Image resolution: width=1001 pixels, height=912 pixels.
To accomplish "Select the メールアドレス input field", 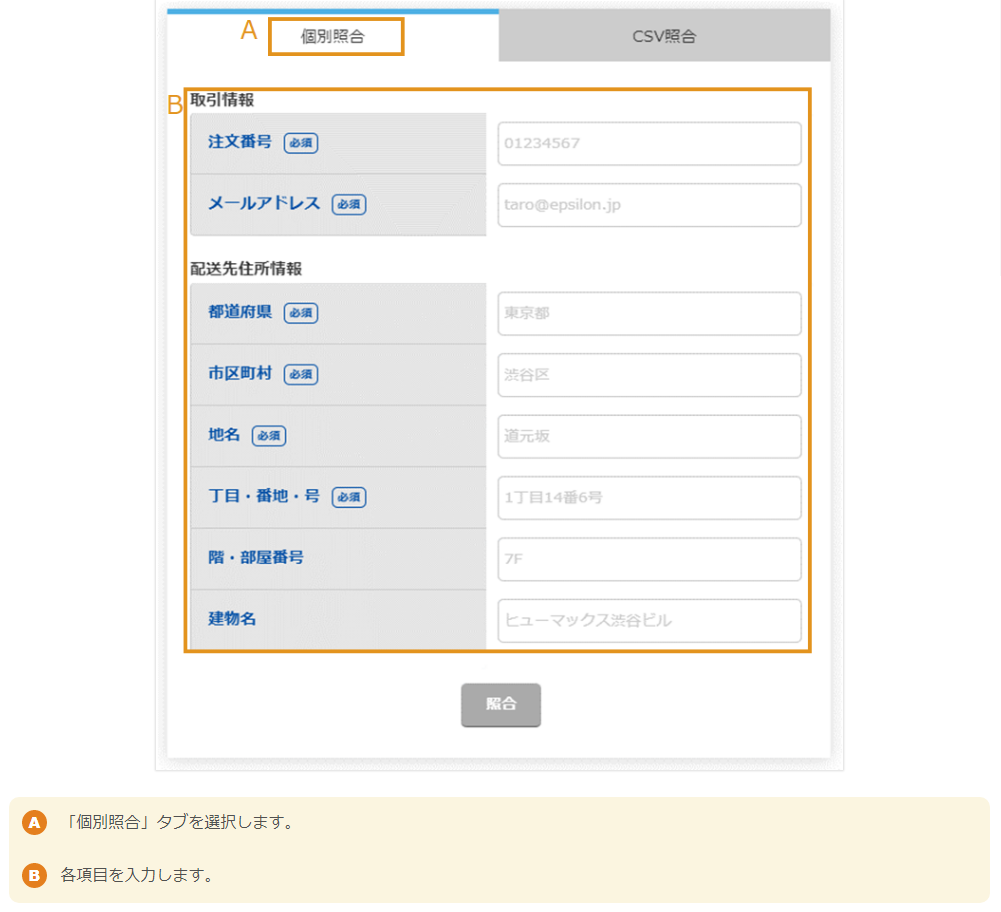I will pos(648,205).
